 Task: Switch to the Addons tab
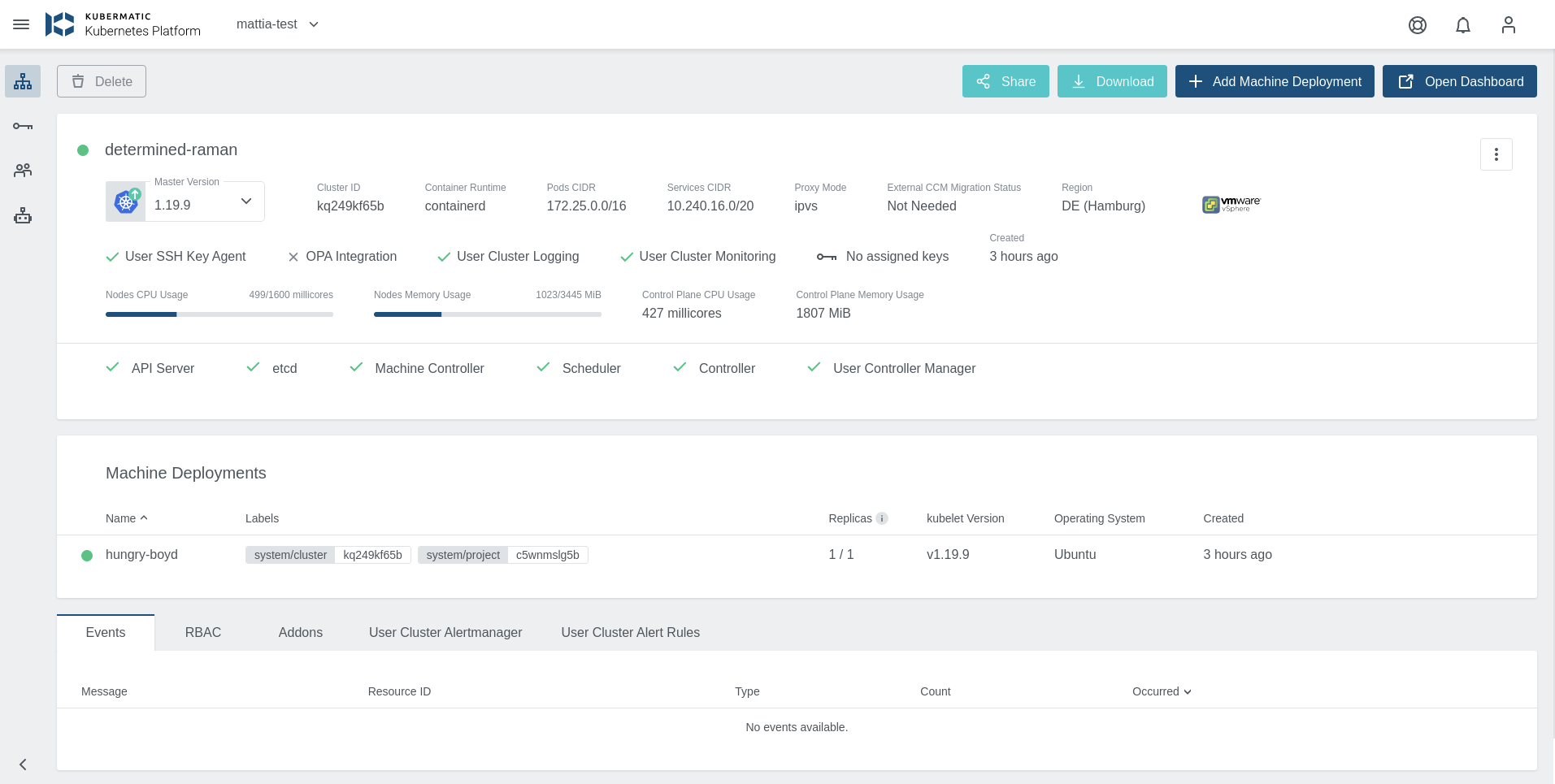pyautogui.click(x=300, y=632)
